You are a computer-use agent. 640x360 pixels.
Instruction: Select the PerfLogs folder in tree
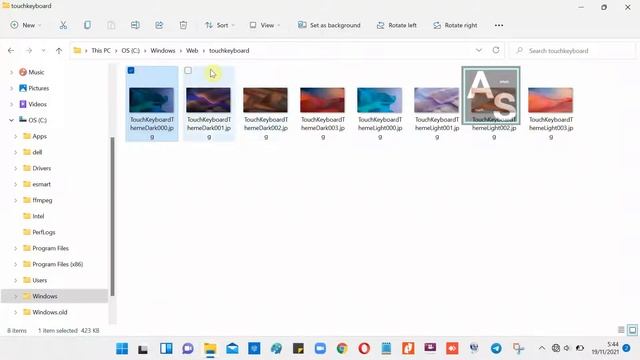click(44, 232)
